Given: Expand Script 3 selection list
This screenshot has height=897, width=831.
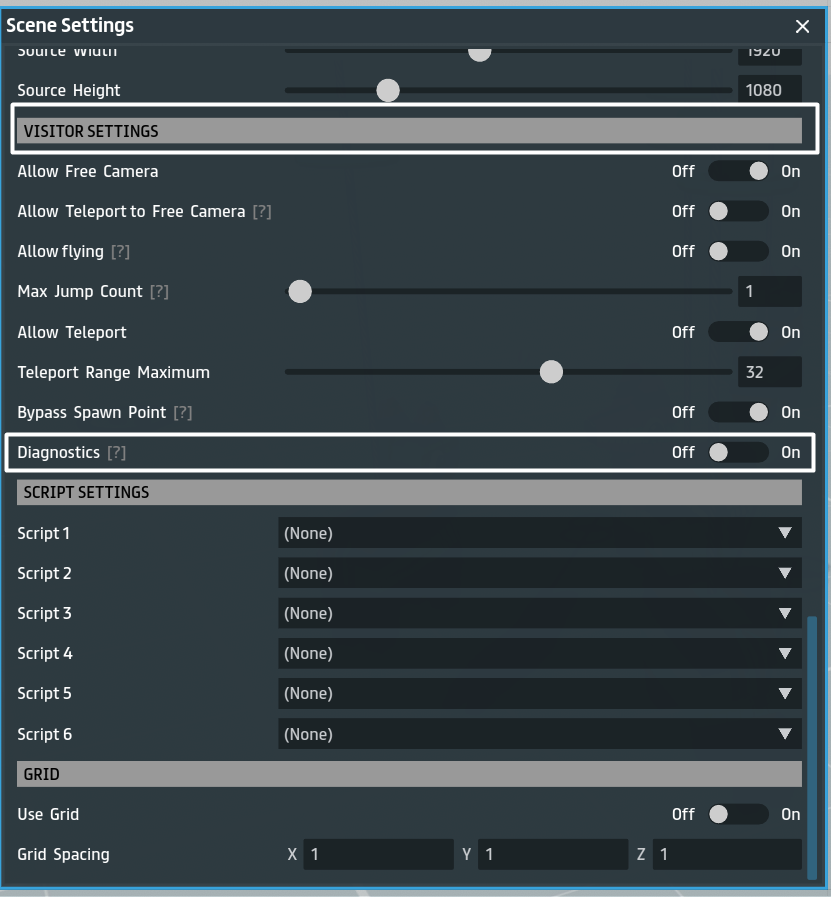Looking at the screenshot, I should click(x=539, y=614).
